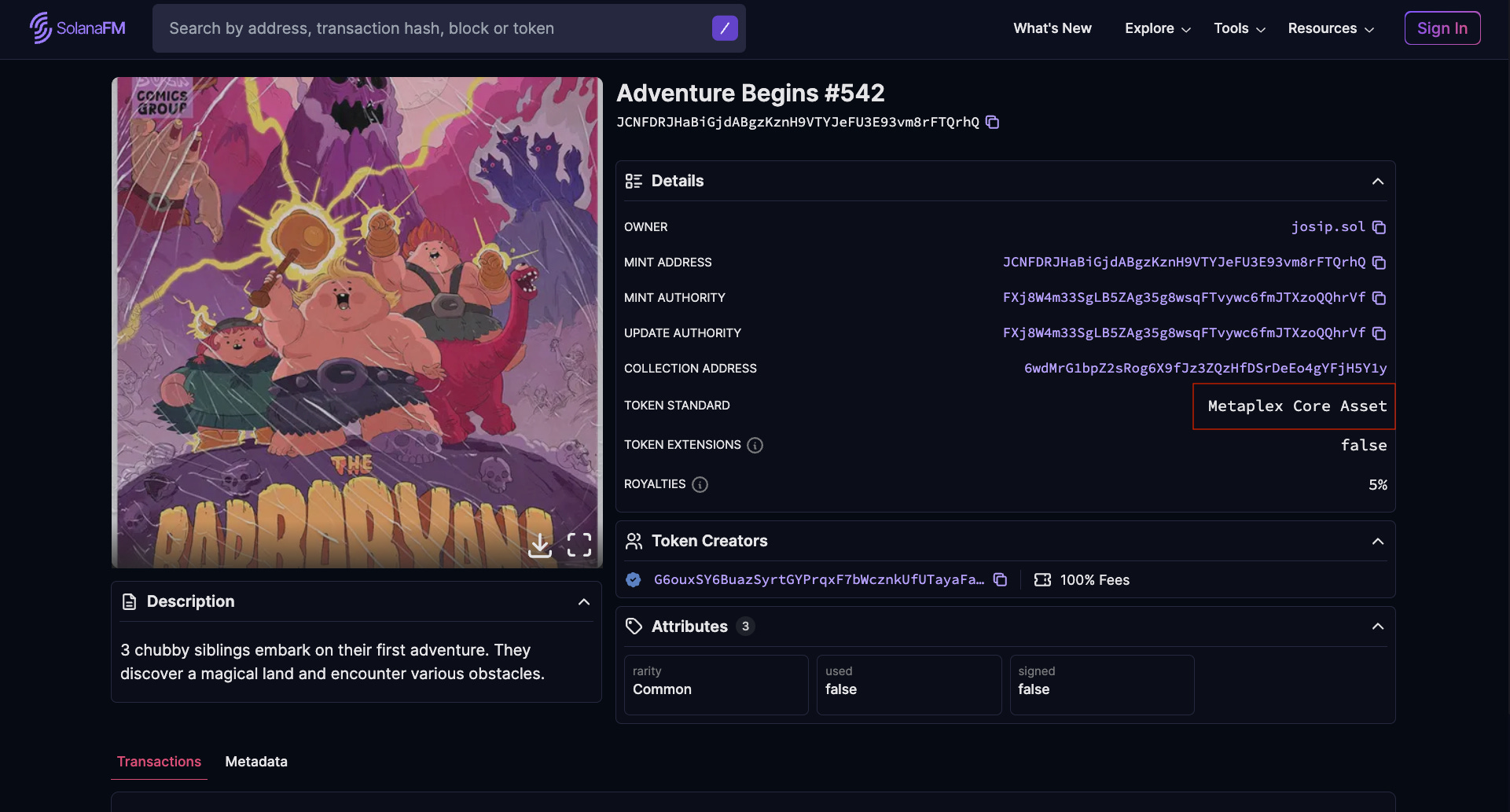Click the Description document icon
The image size is (1510, 812).
tap(130, 602)
